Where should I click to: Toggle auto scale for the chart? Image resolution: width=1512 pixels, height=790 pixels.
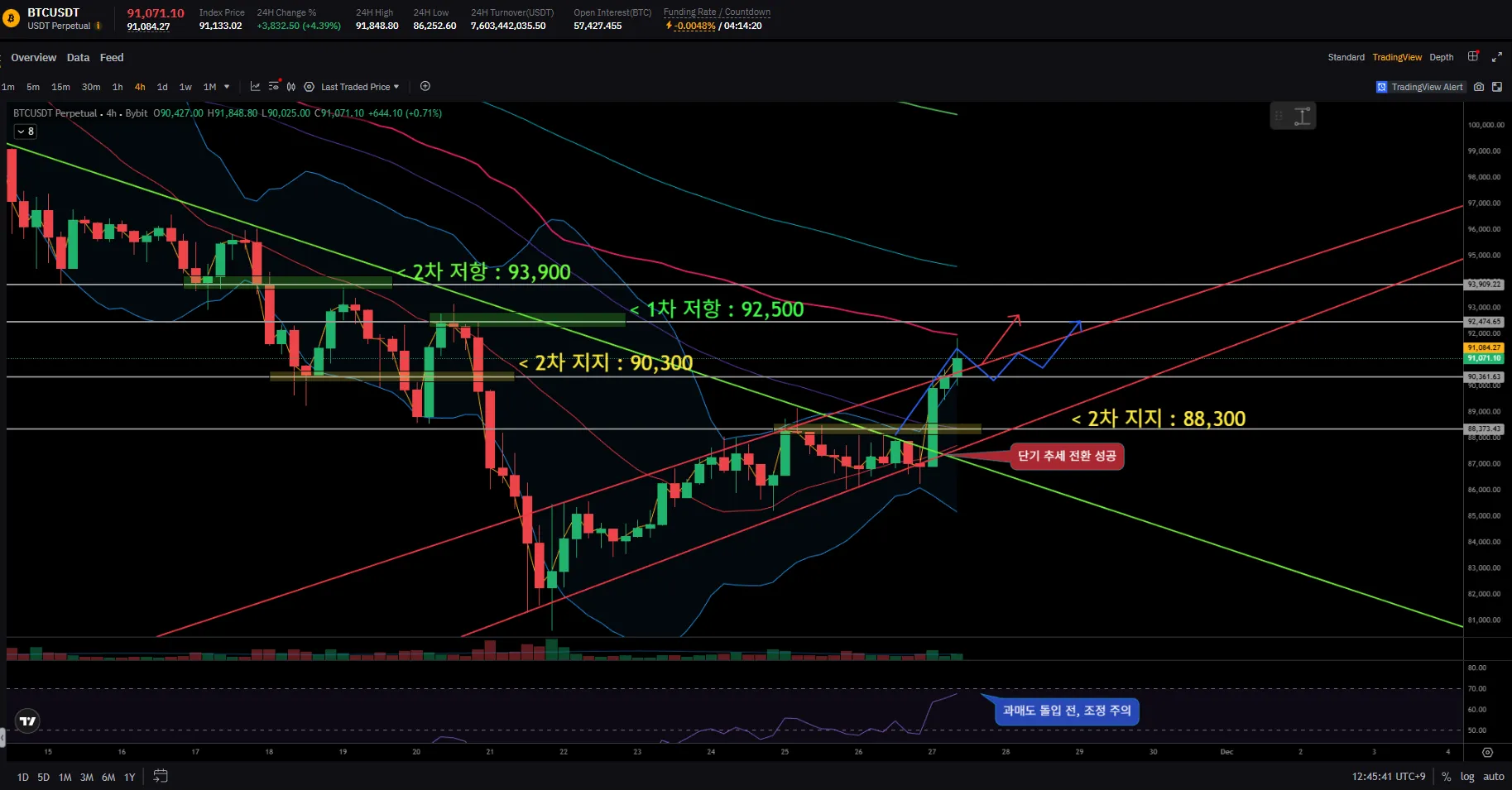(x=1493, y=777)
